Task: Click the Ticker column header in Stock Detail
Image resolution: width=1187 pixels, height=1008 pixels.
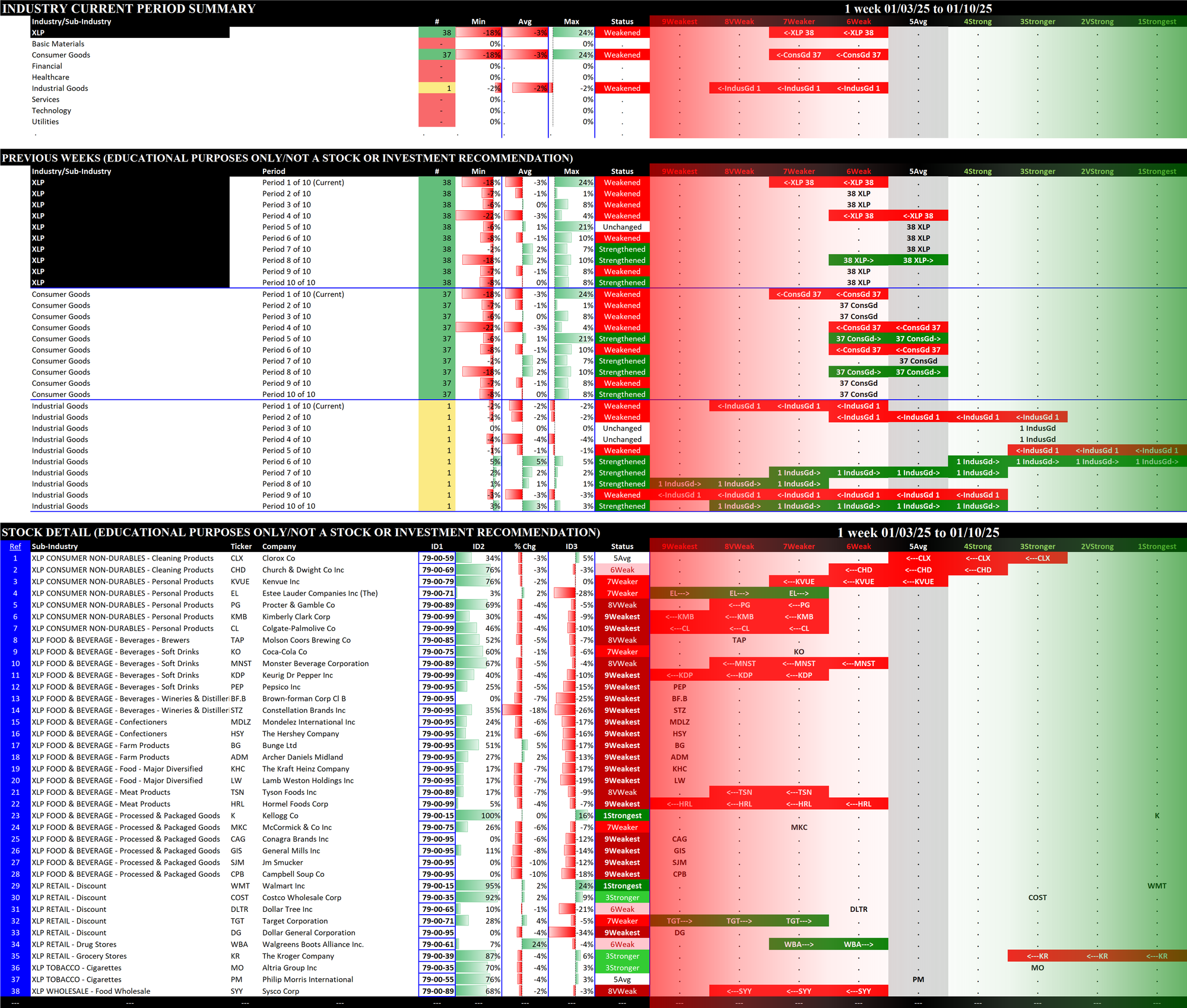Action: (241, 547)
